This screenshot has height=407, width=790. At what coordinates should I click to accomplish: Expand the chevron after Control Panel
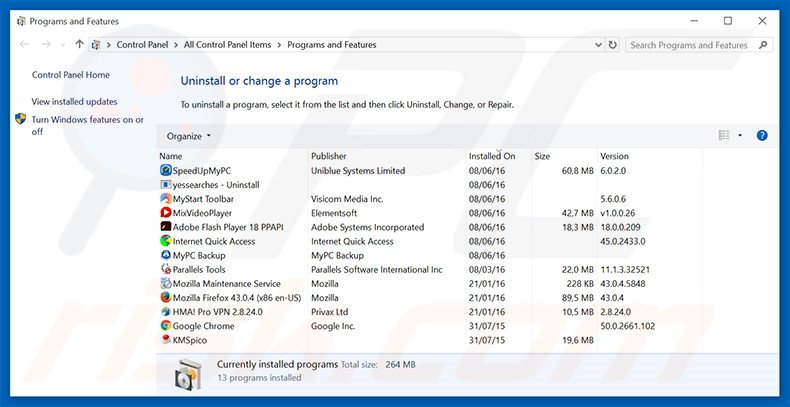coord(176,45)
